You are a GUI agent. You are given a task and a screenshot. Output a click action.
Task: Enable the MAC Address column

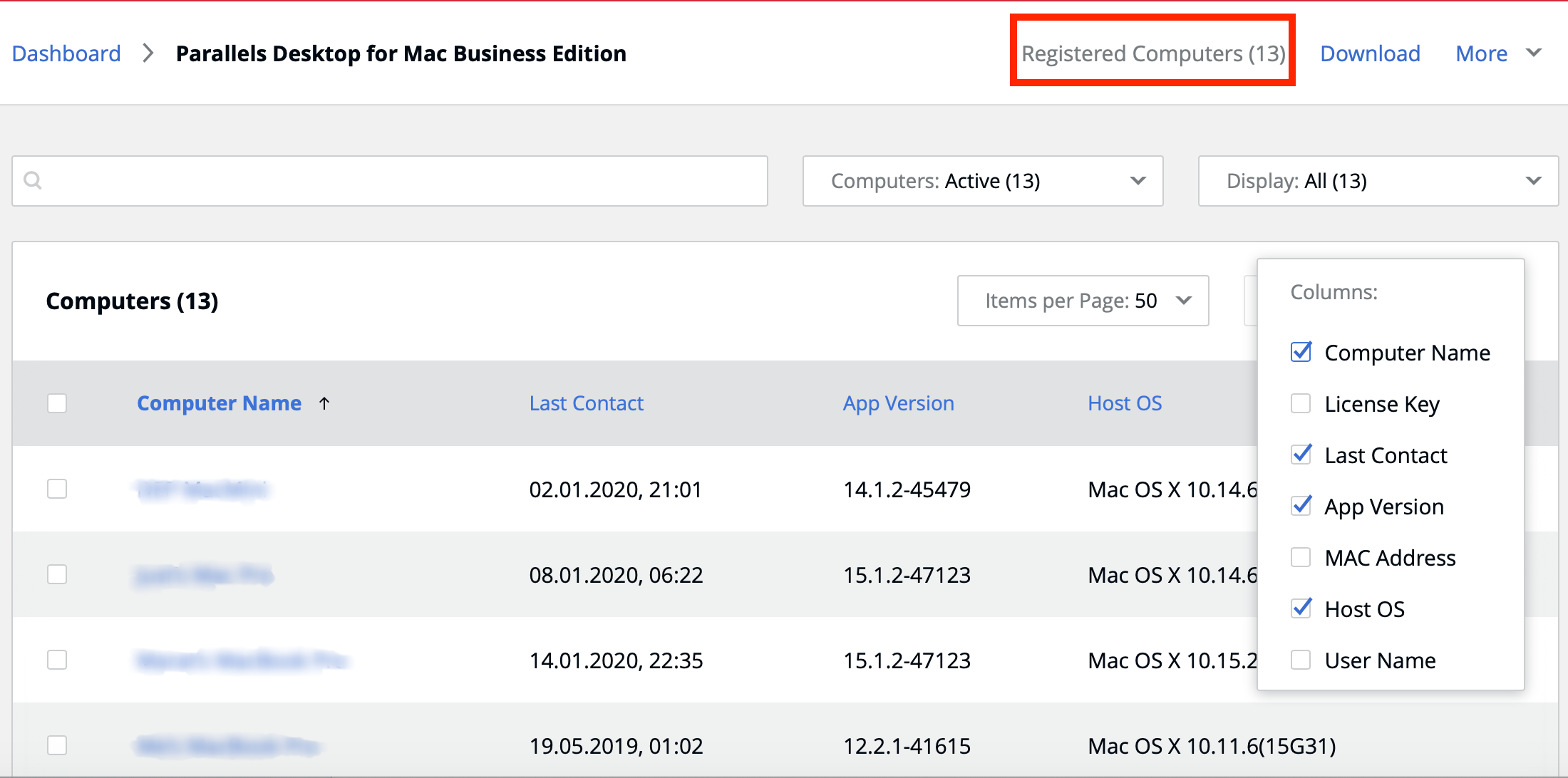click(x=1301, y=557)
